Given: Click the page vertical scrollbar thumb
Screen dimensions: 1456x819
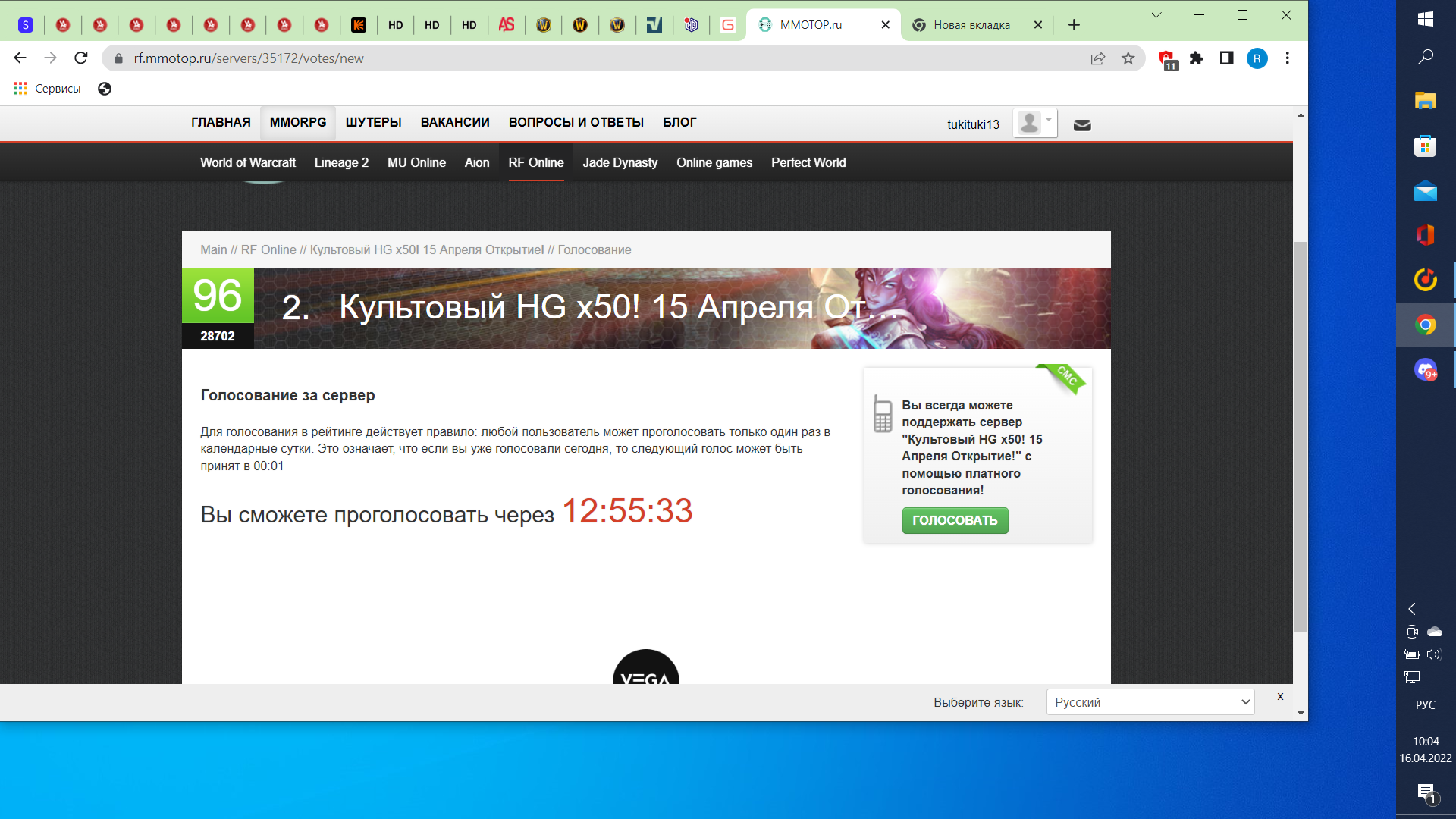Looking at the screenshot, I should [x=1301, y=436].
